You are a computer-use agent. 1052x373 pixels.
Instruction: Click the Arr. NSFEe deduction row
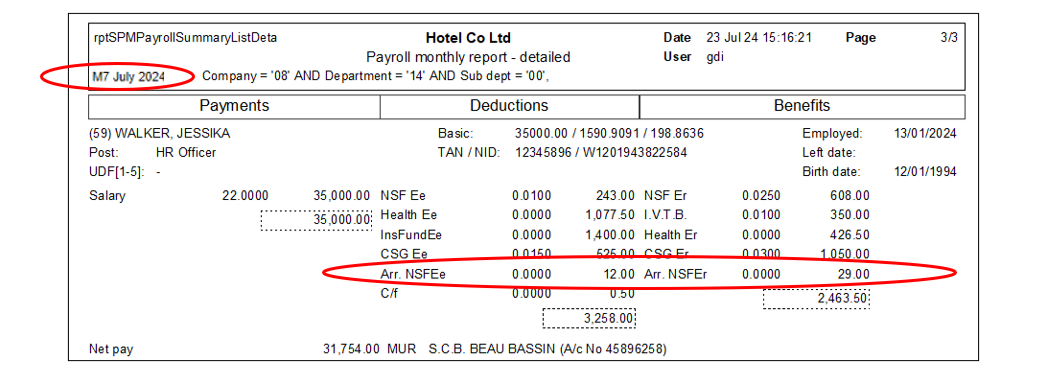(x=507, y=274)
